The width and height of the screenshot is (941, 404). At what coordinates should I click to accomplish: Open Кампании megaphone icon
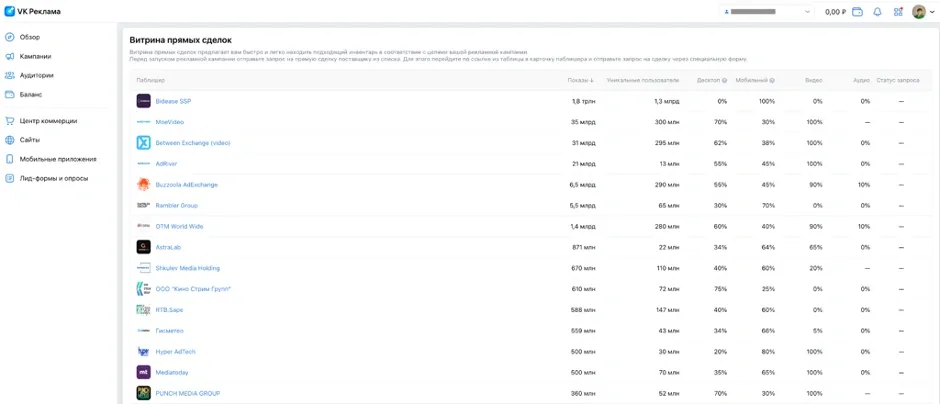point(9,56)
